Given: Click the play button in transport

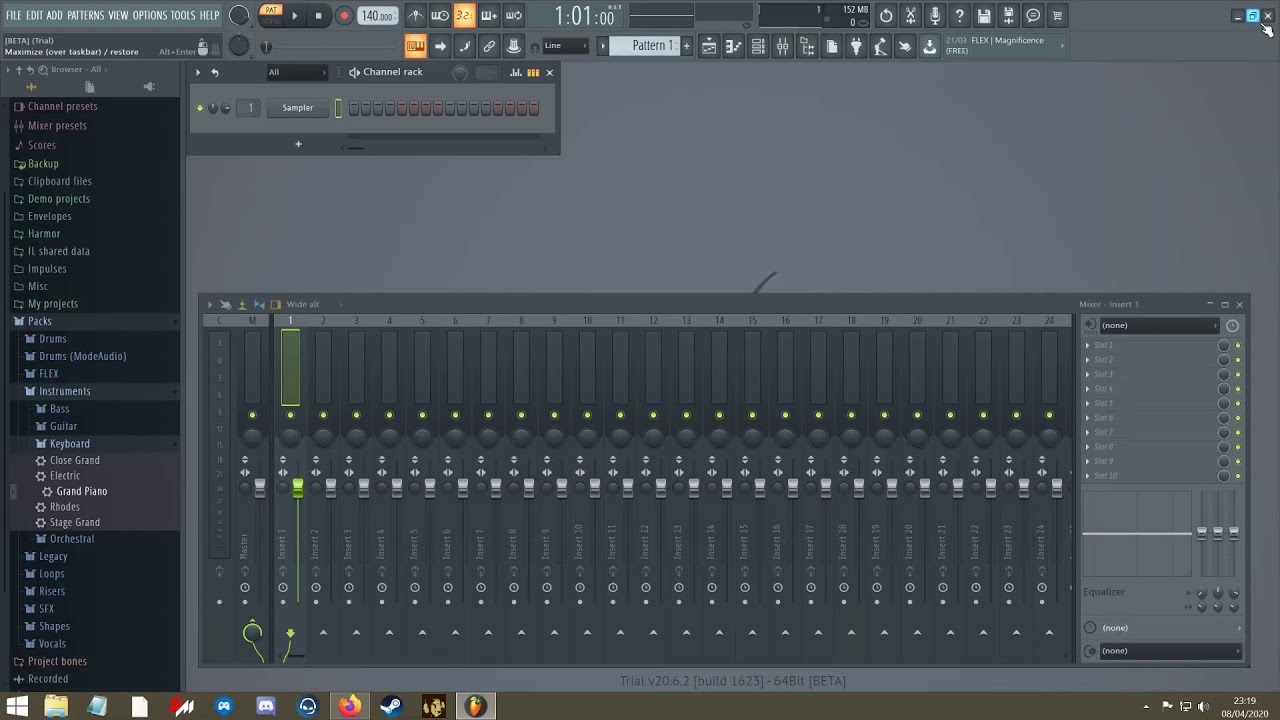Looking at the screenshot, I should pyautogui.click(x=294, y=15).
